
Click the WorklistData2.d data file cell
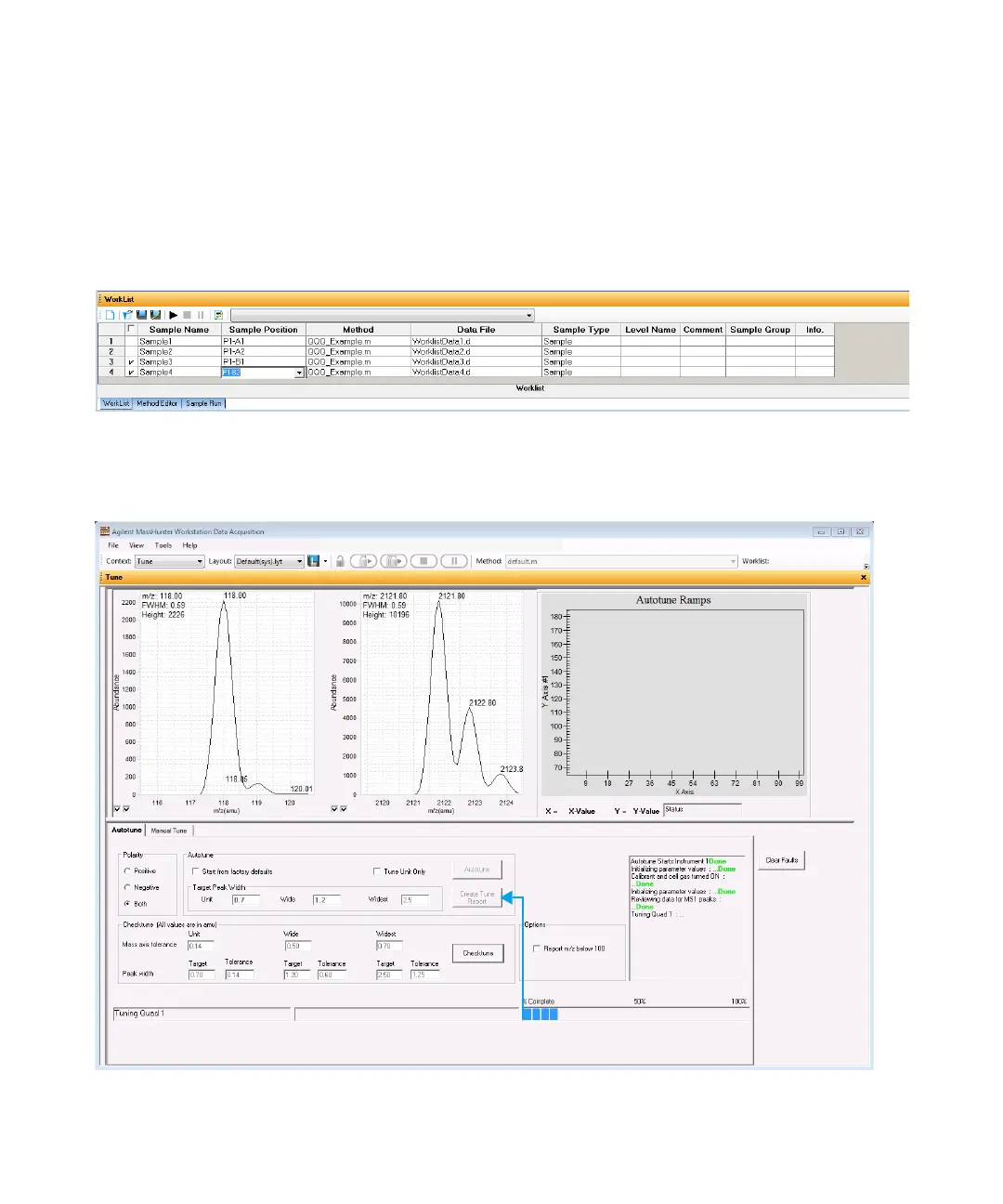click(x=475, y=352)
